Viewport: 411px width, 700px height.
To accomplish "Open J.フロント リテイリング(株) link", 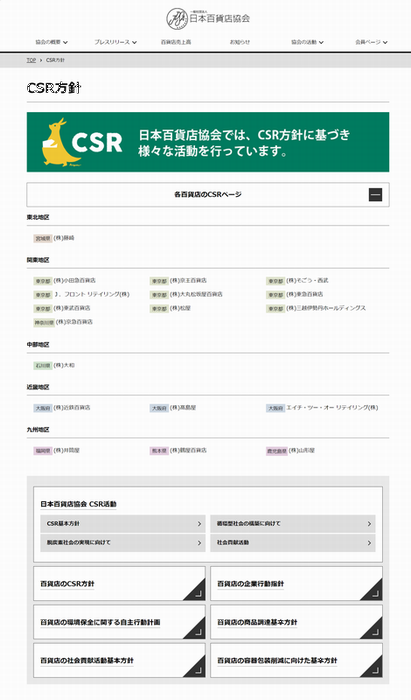I will (x=91, y=294).
